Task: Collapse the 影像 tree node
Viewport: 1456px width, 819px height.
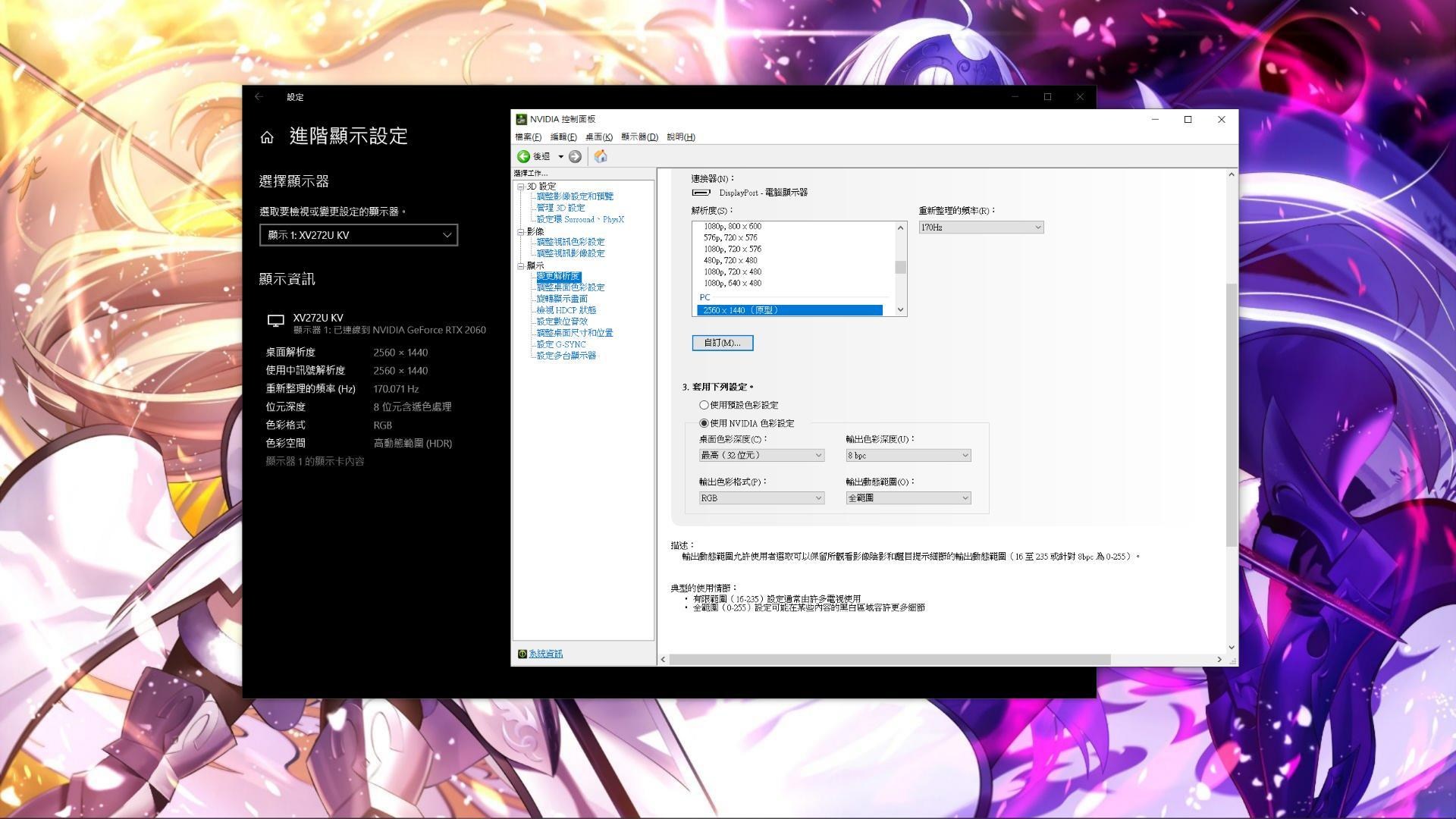Action: (x=521, y=232)
